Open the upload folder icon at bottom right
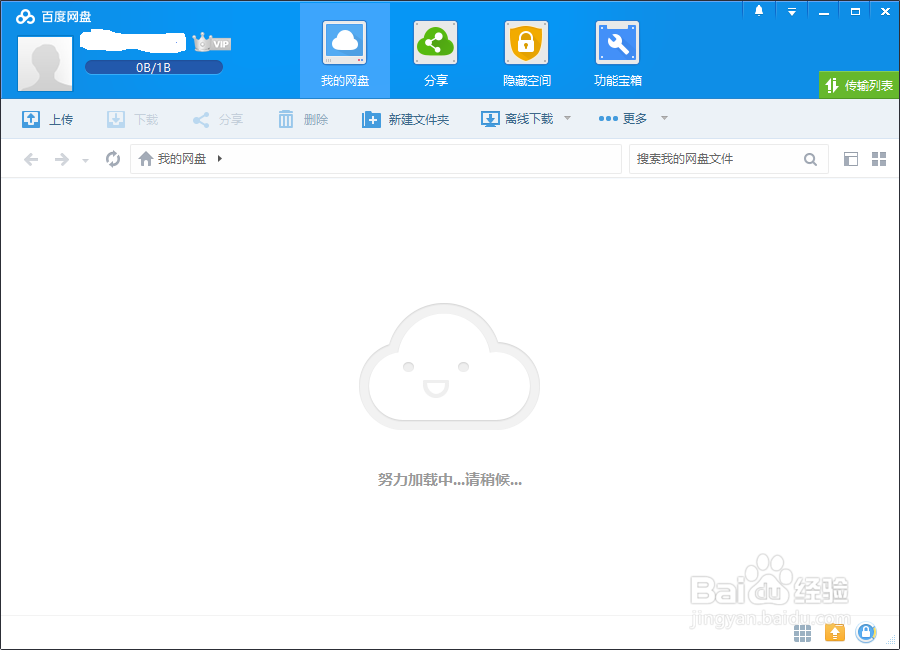 point(834,633)
